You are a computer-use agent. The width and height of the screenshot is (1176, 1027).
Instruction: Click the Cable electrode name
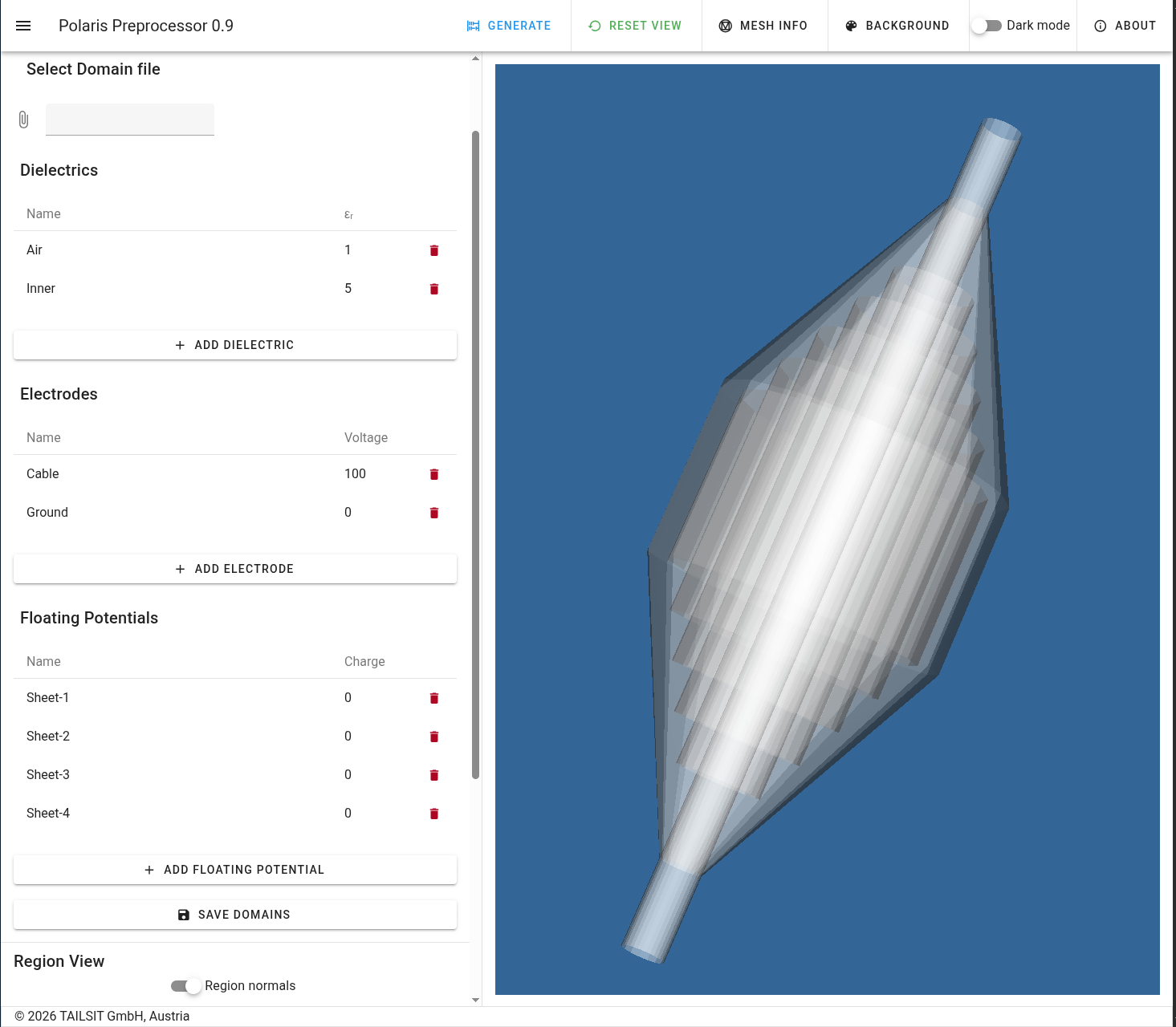click(x=43, y=474)
